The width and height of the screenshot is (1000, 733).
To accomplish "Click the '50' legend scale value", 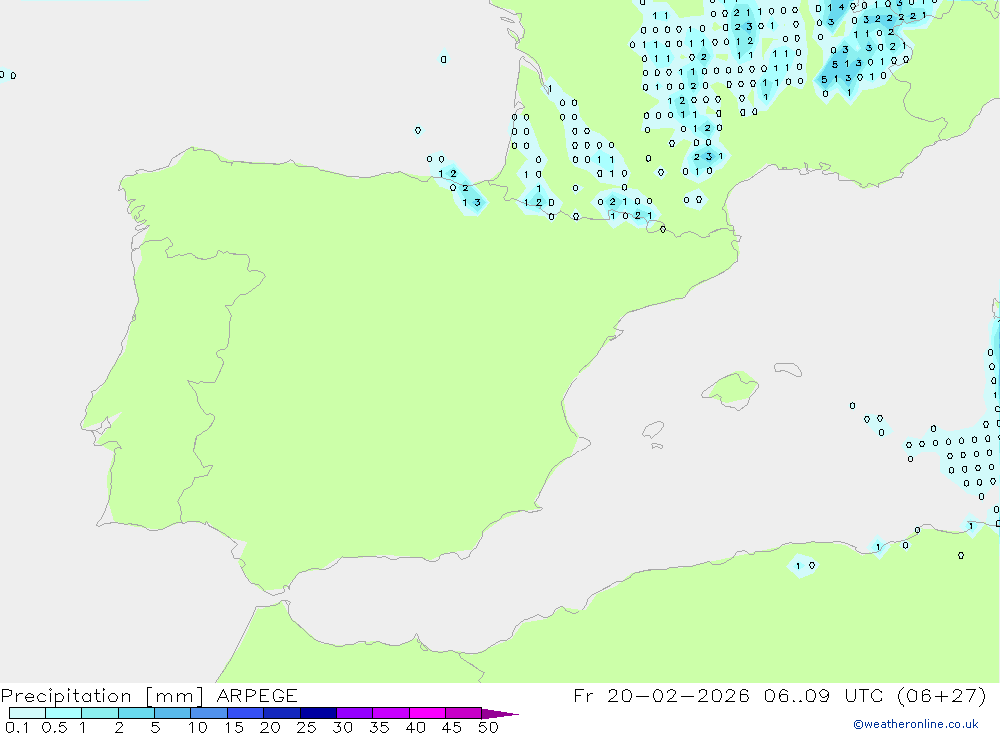I will [x=488, y=727].
